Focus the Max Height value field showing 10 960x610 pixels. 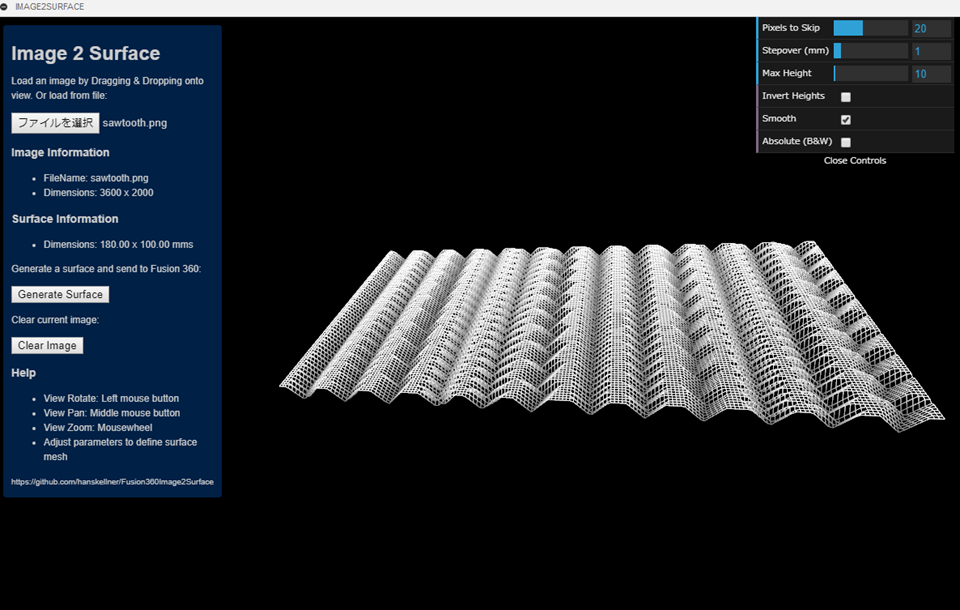[x=931, y=73]
